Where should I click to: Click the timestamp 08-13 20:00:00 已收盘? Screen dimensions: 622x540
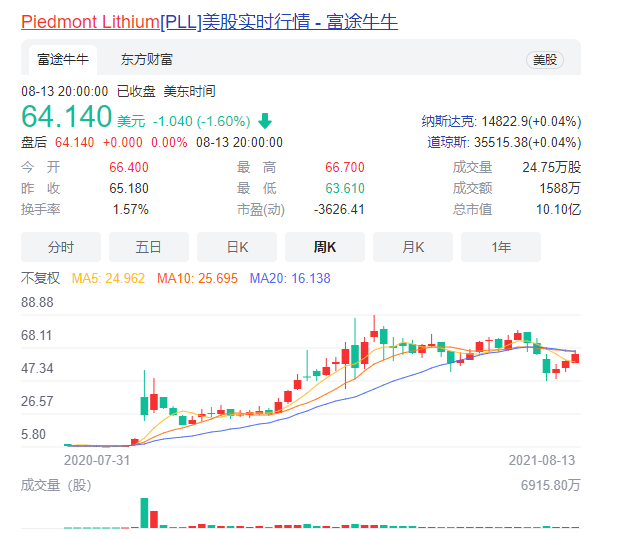[88, 92]
